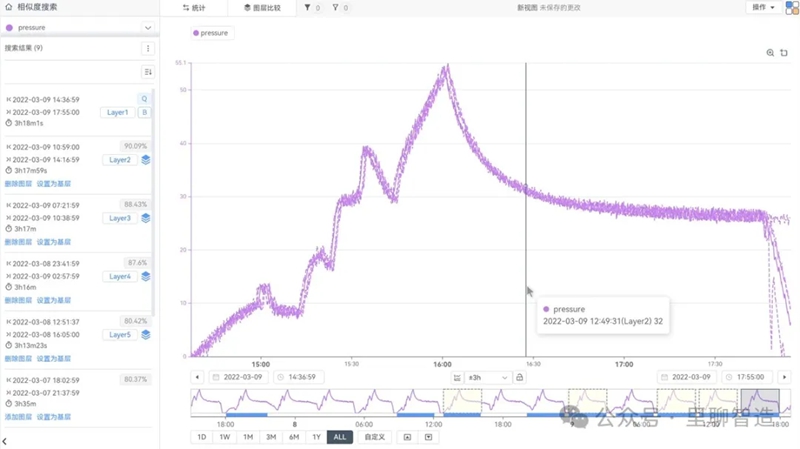This screenshot has width=800, height=449.
Task: Switch to the 图层比较 tab
Action: point(262,7)
